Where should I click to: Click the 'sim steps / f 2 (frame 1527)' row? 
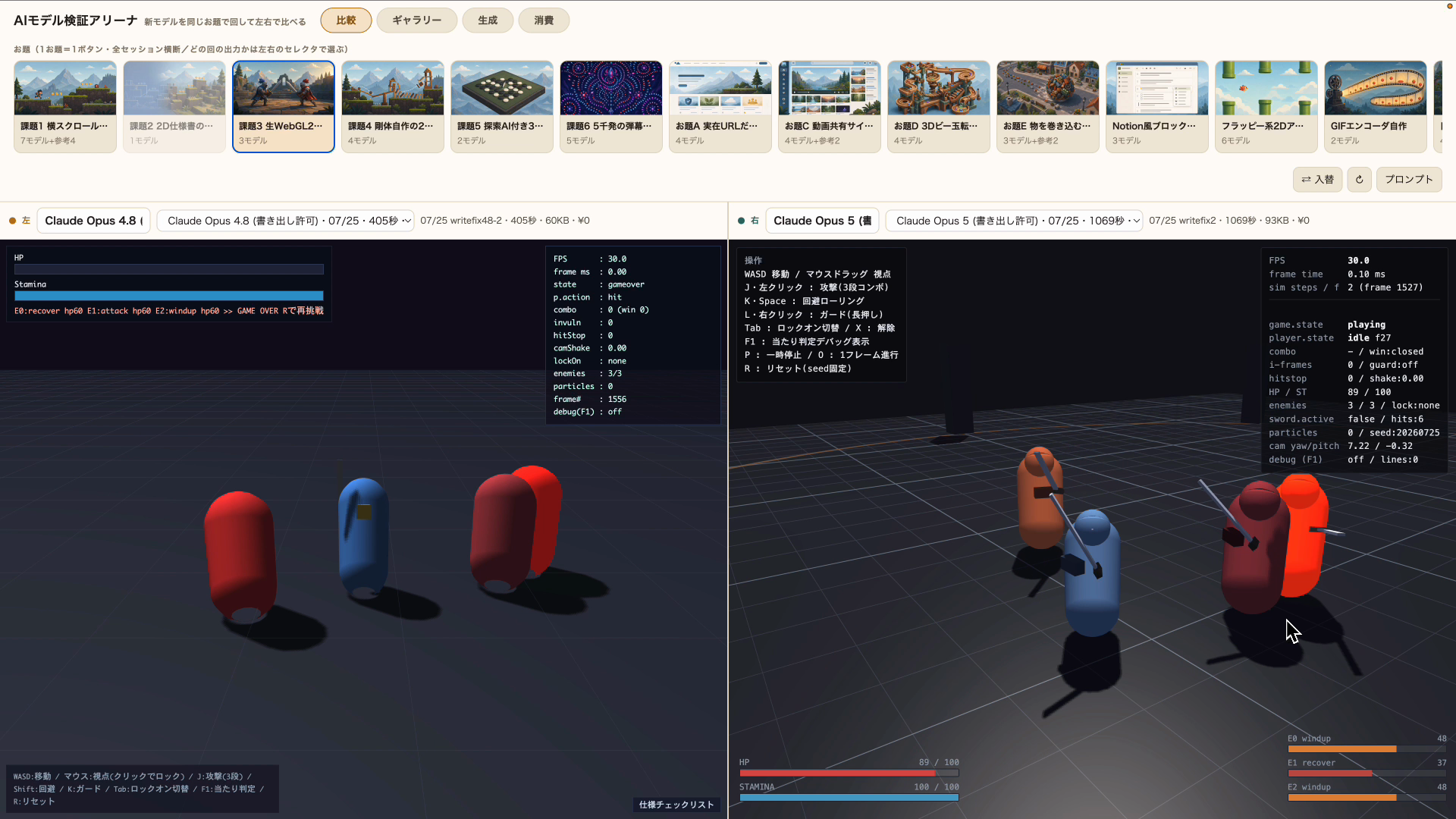(x=1346, y=287)
